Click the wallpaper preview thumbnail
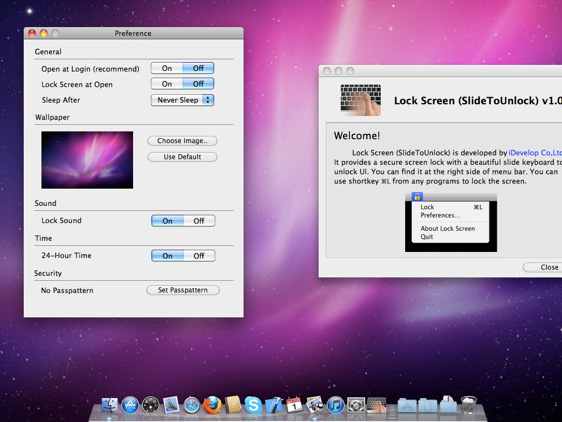The width and height of the screenshot is (562, 422). click(x=87, y=160)
